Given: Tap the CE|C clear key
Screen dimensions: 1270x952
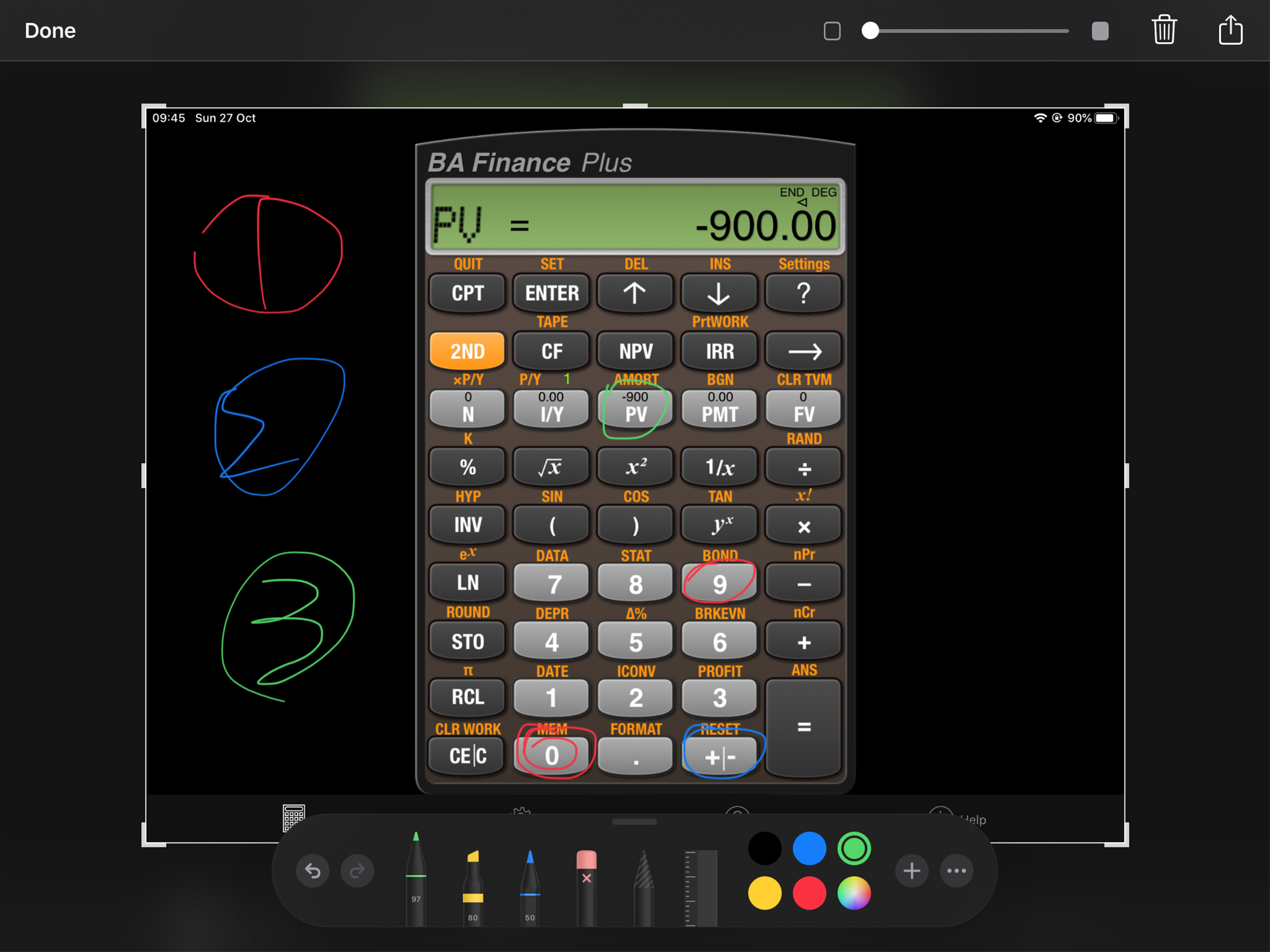Looking at the screenshot, I should tap(467, 756).
